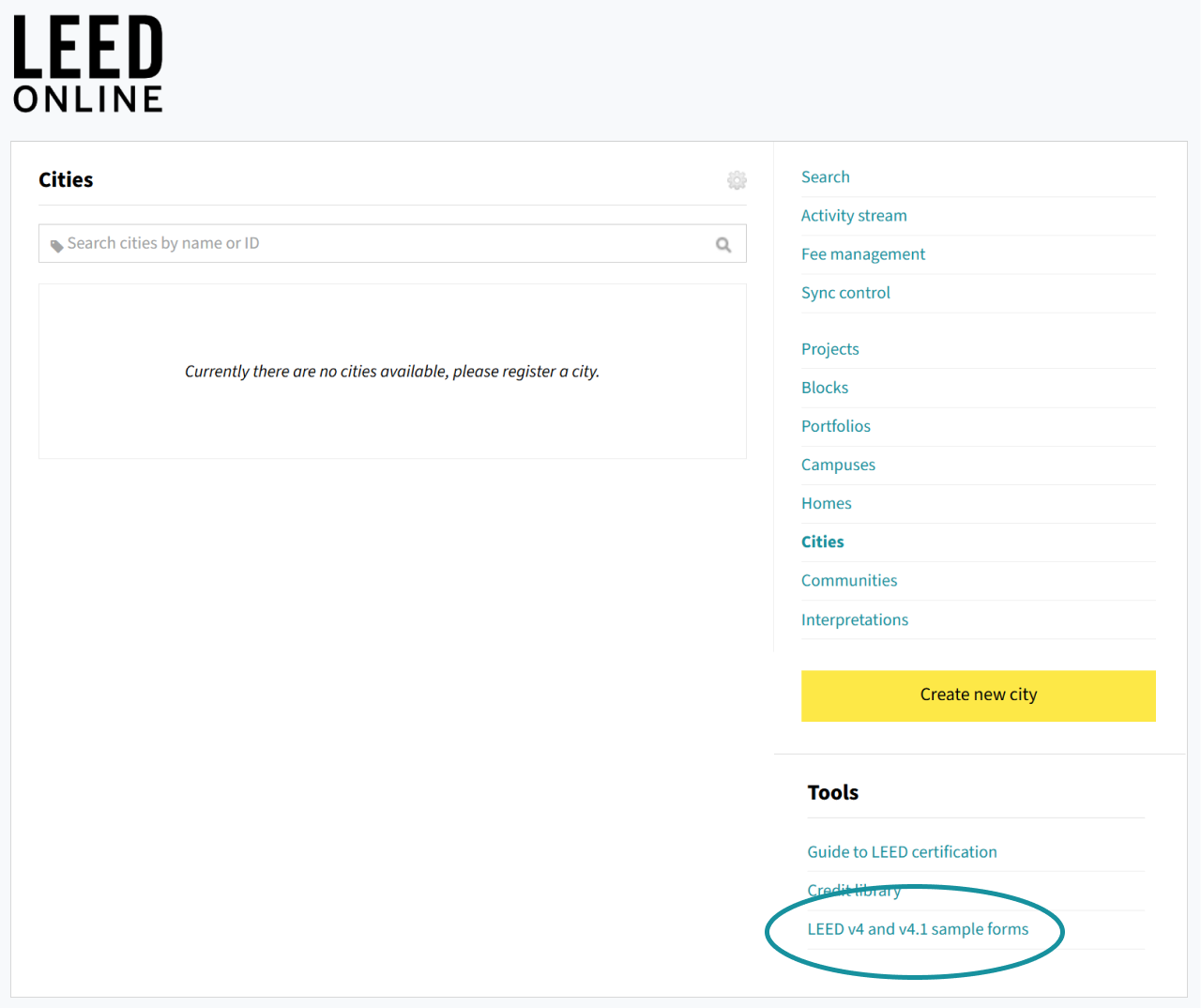Open LEED v4 and v4.1 sample forms
The image size is (1201, 1008).
point(917,929)
